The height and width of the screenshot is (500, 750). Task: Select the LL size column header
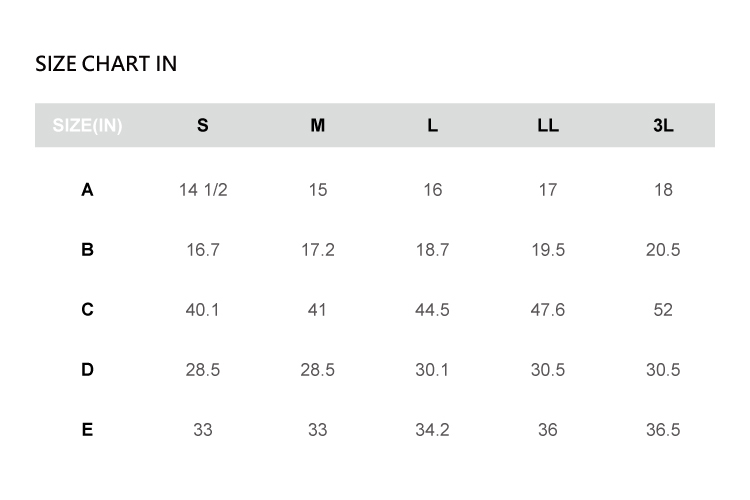(547, 126)
